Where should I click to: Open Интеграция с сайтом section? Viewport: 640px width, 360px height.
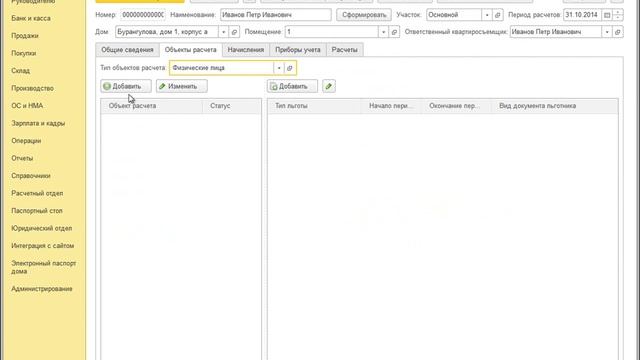[x=42, y=246]
